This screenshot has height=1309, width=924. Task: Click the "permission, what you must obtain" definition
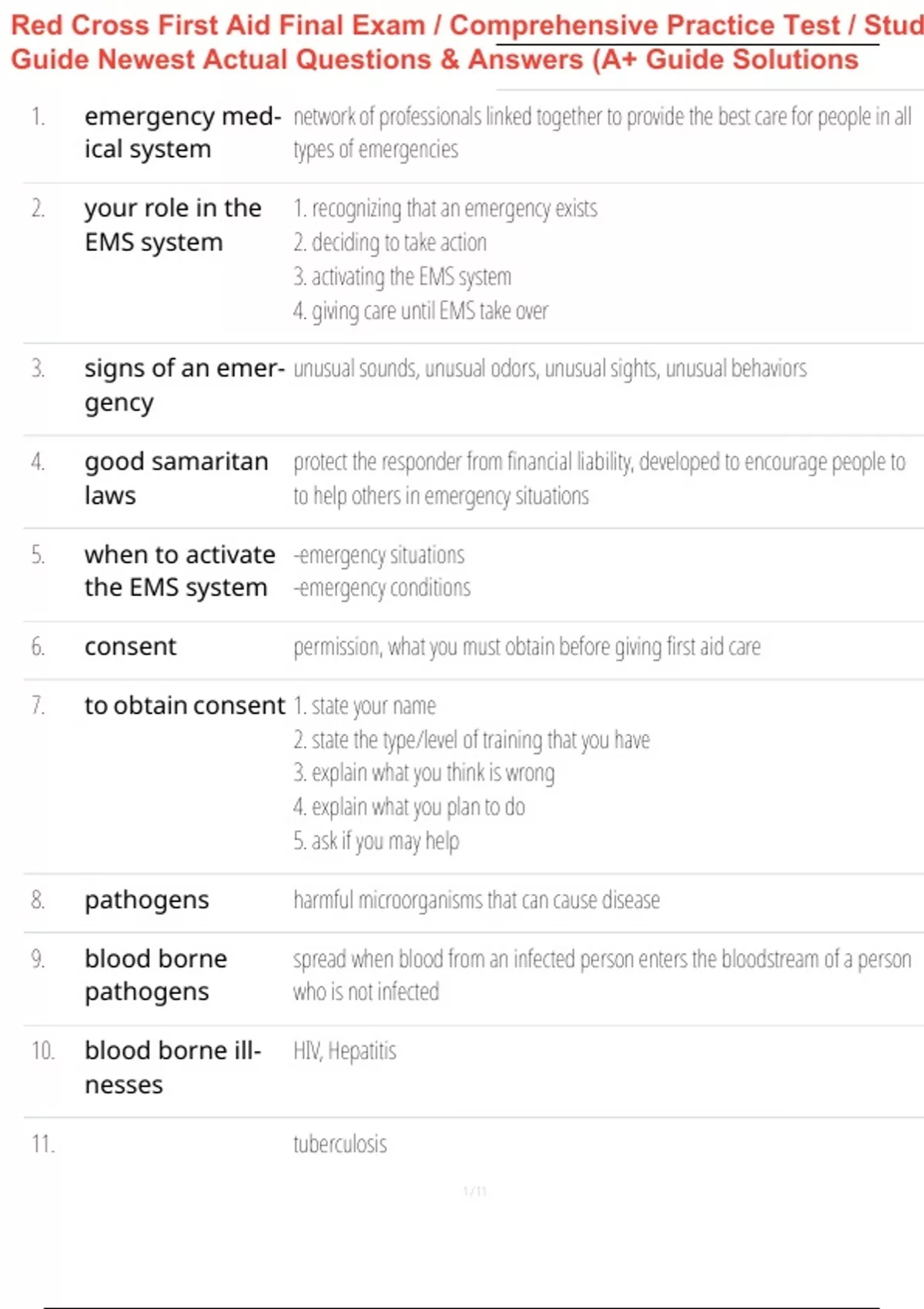coord(527,647)
